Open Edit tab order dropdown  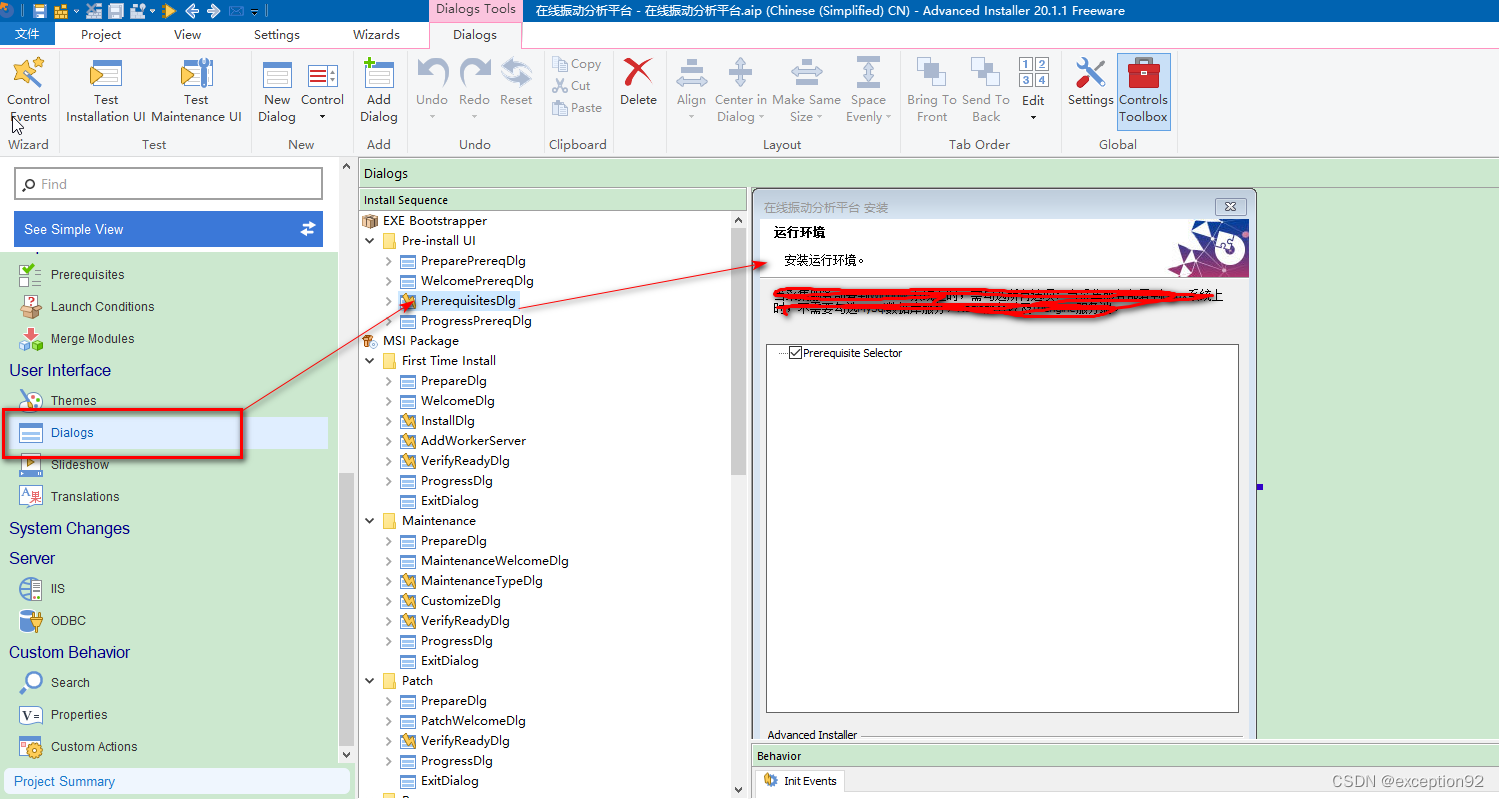1033,91
